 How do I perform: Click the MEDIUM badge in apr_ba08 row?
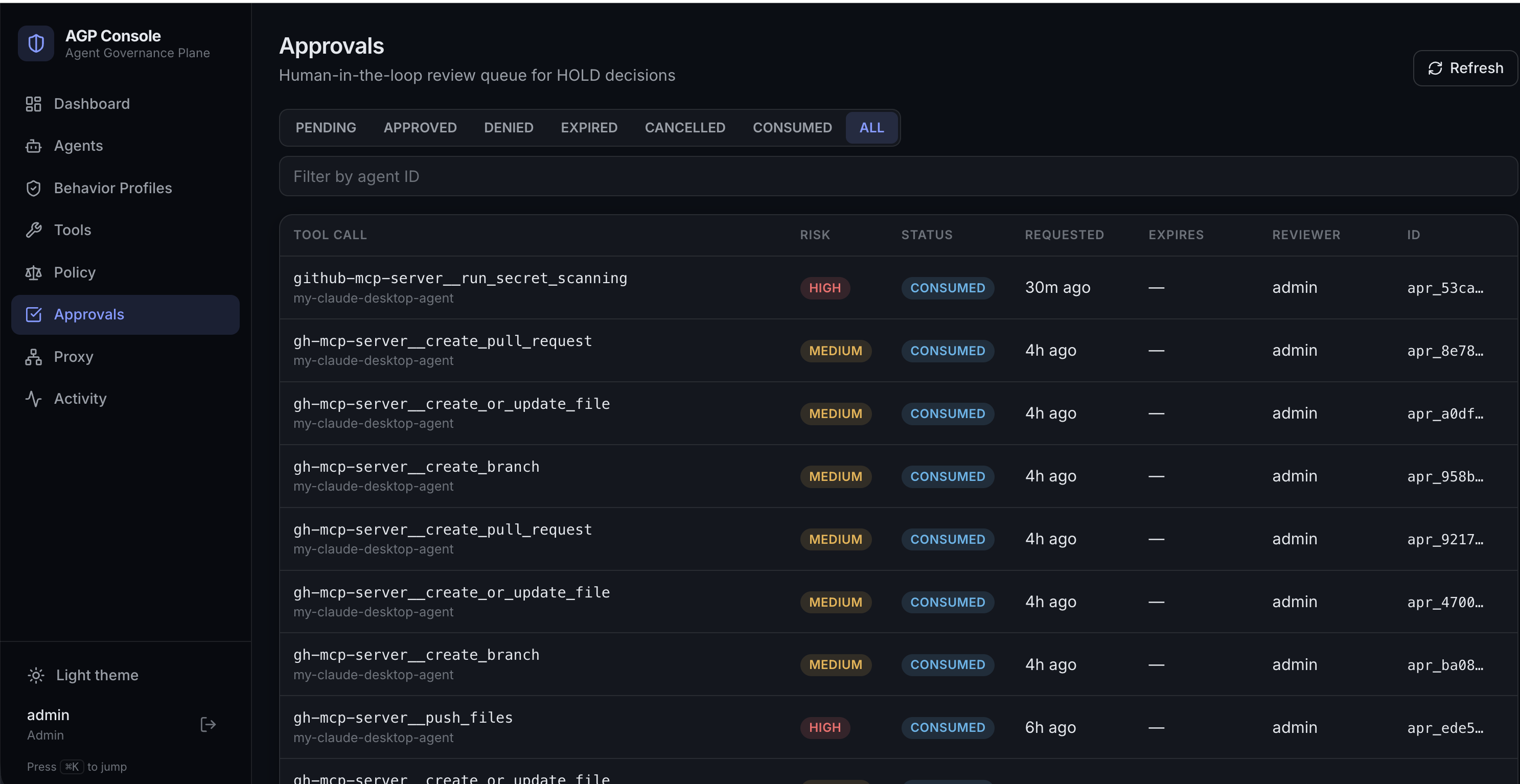tap(836, 665)
